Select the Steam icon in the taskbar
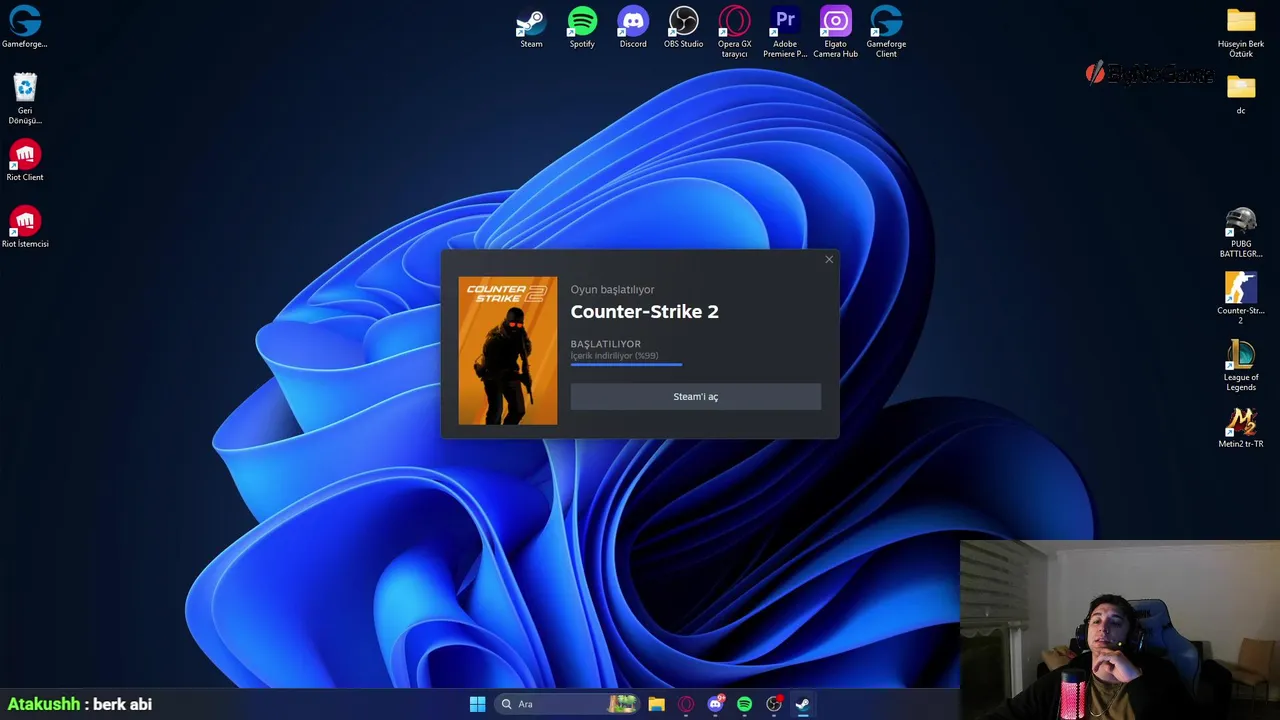 click(803, 704)
